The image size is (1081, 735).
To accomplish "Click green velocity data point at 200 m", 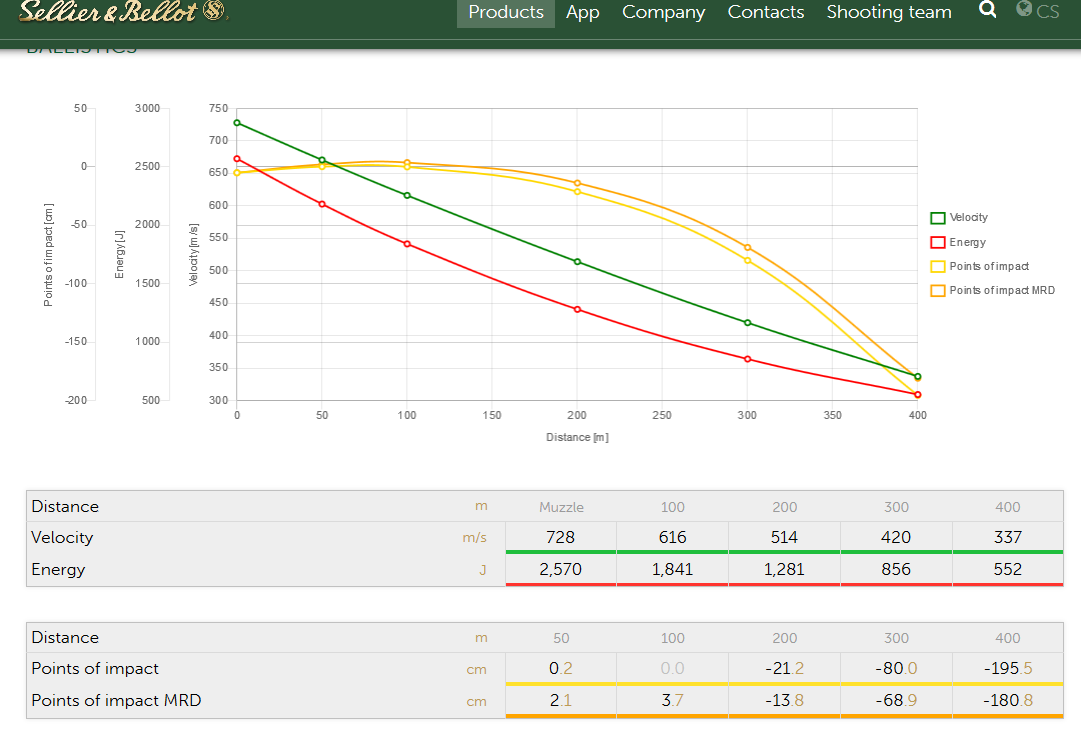I will (x=577, y=262).
